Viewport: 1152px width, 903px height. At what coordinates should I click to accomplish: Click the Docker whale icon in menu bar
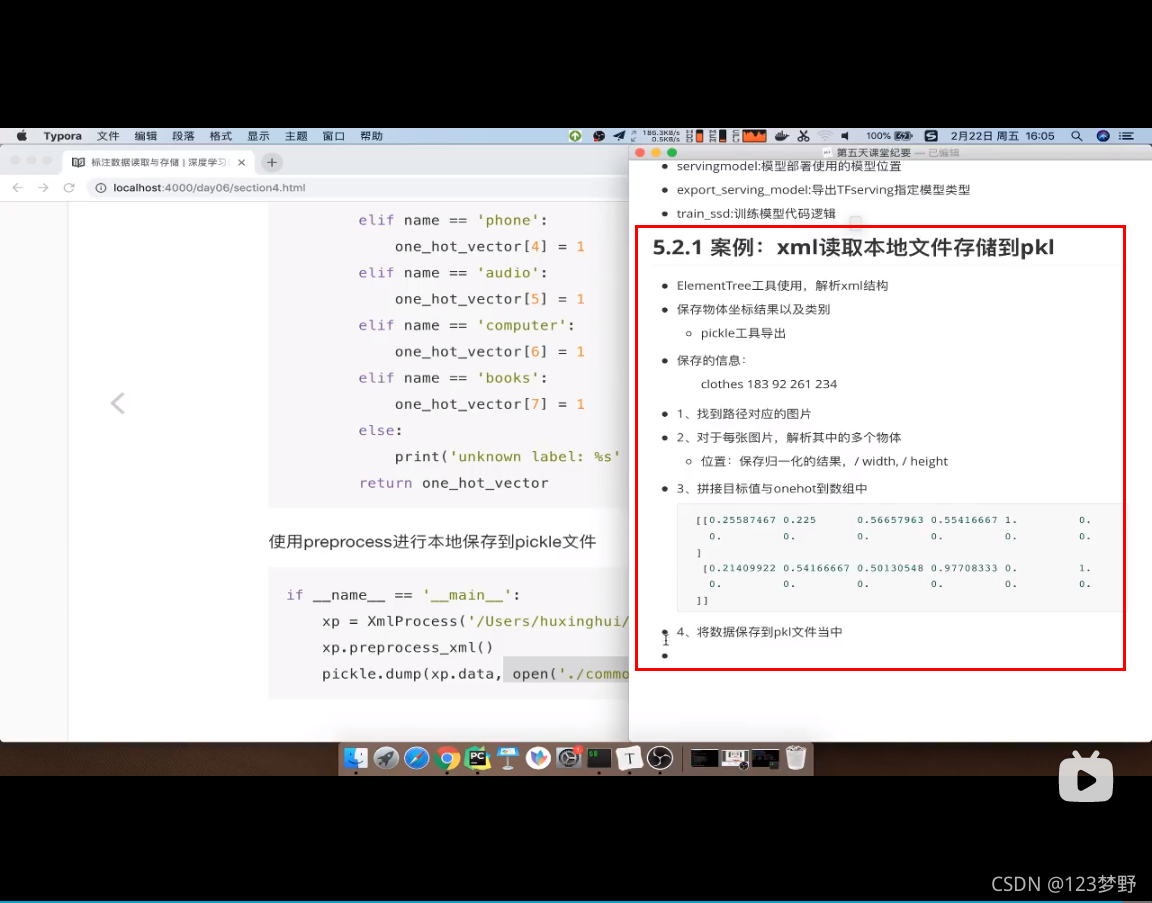point(782,136)
